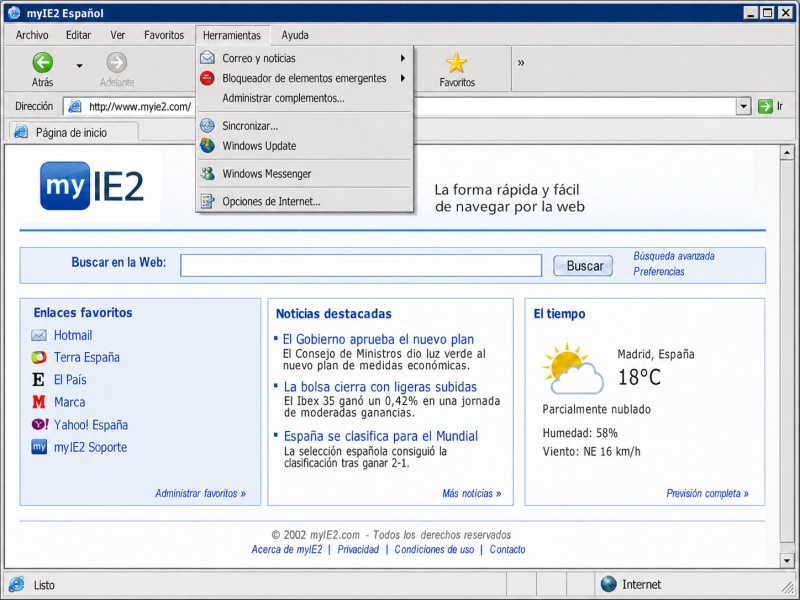
Task: Click the Página de inicio tab icon
Action: (21, 132)
